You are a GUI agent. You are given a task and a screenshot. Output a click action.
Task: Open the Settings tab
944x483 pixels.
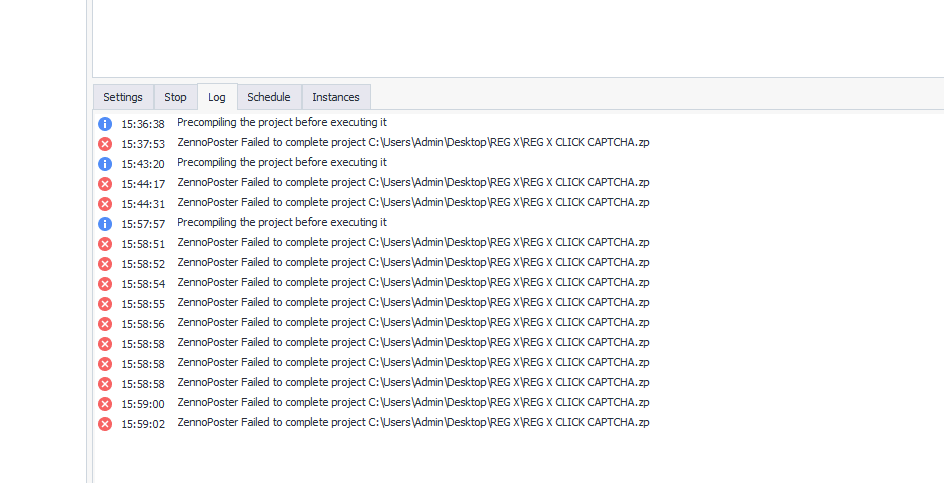tap(123, 97)
